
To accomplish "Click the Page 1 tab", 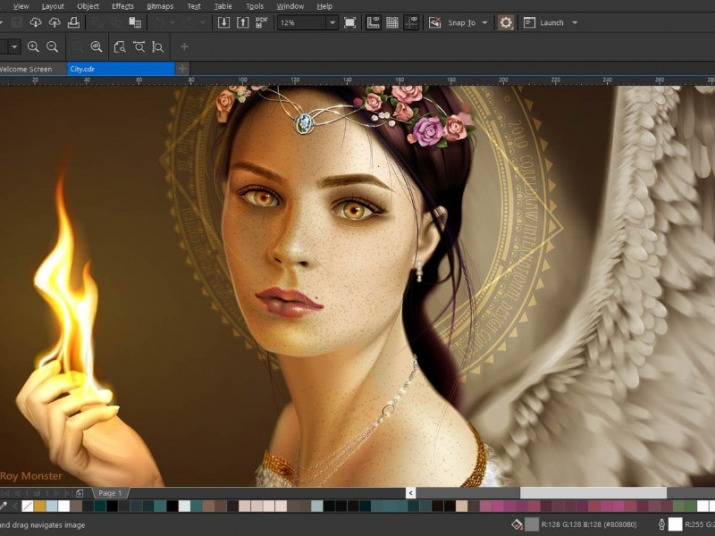I will point(109,493).
